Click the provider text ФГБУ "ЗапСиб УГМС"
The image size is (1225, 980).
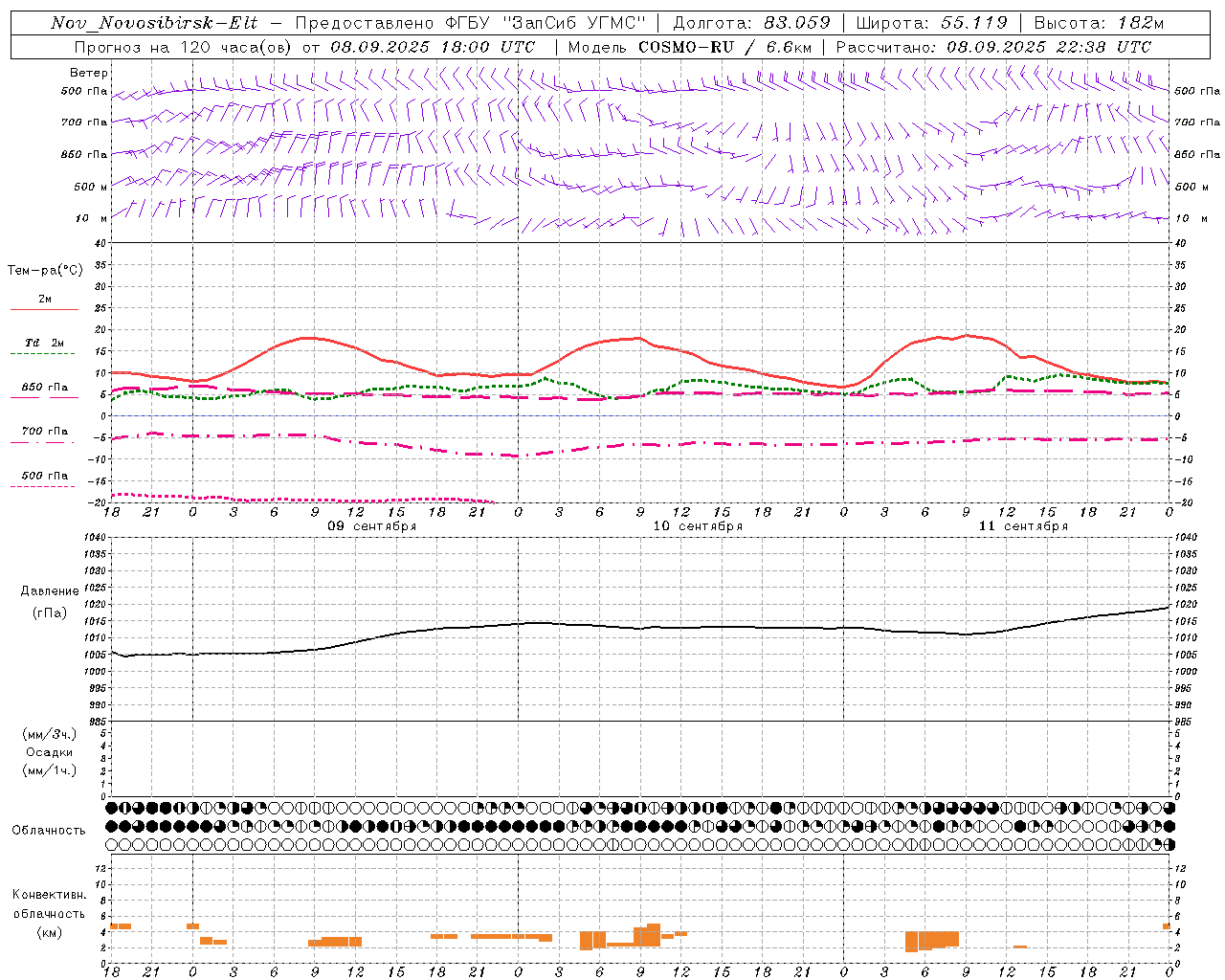[x=546, y=23]
